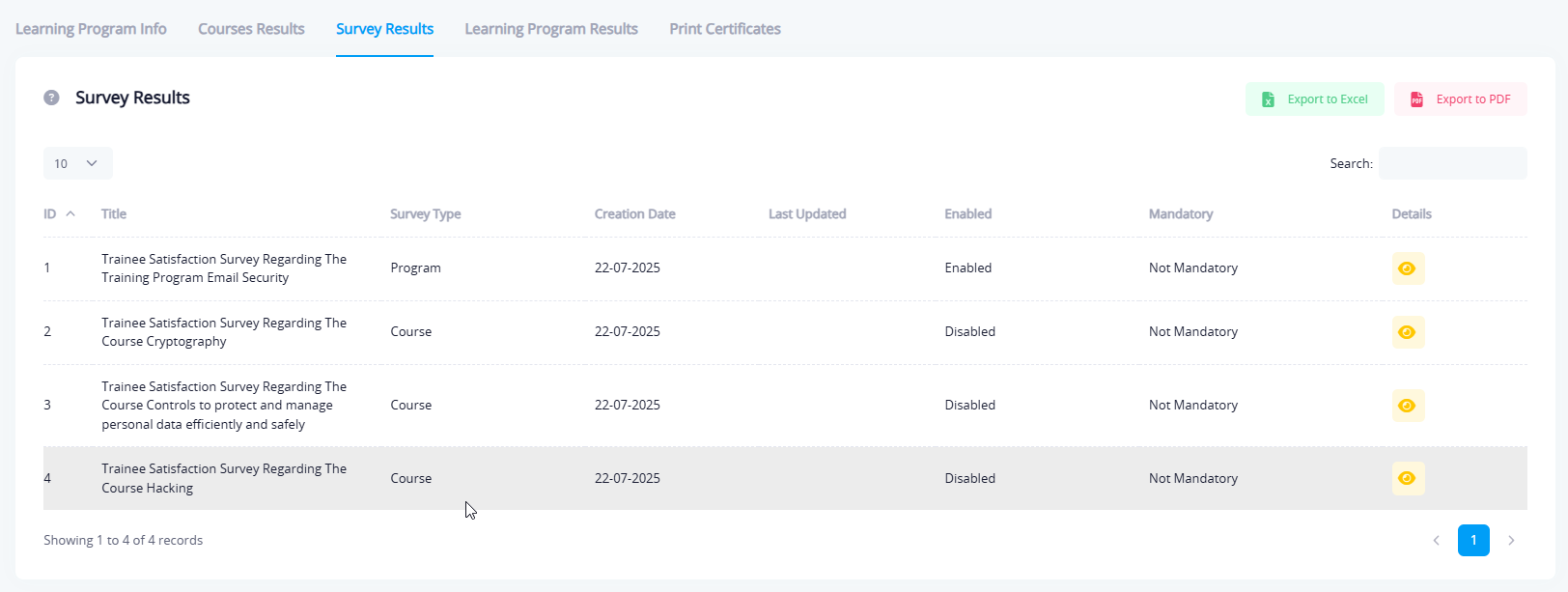Go to previous page arrow

pos(1436,541)
